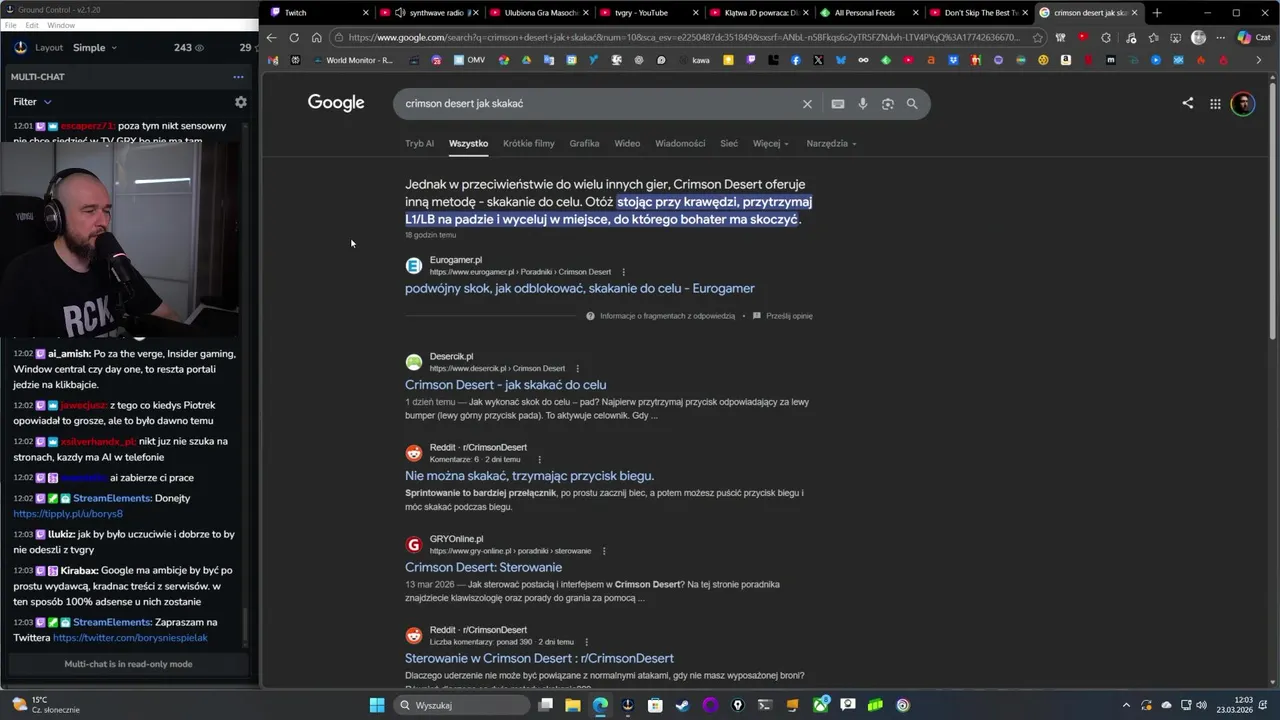This screenshot has width=1280, height=720.
Task: Switch to the Twitch browser tab
Action: tap(316, 13)
